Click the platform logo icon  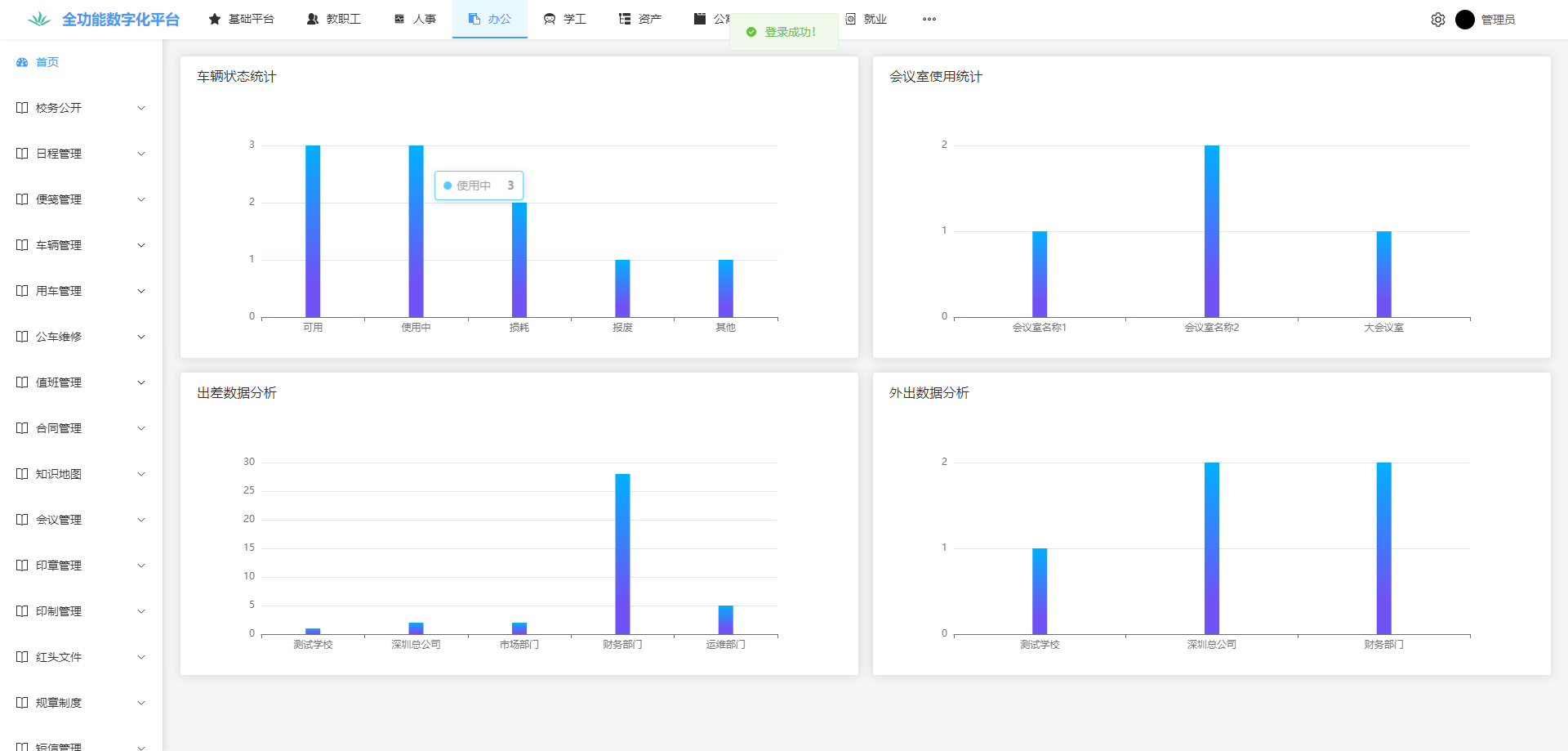tap(38, 20)
